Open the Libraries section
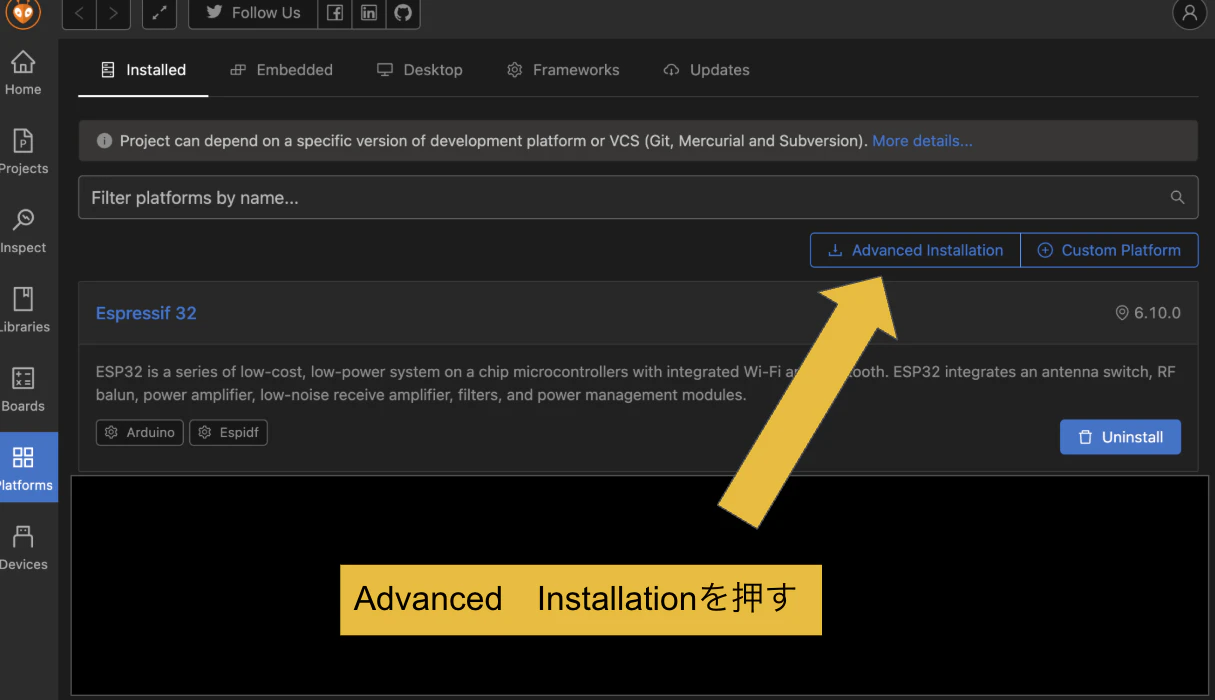 pyautogui.click(x=23, y=307)
